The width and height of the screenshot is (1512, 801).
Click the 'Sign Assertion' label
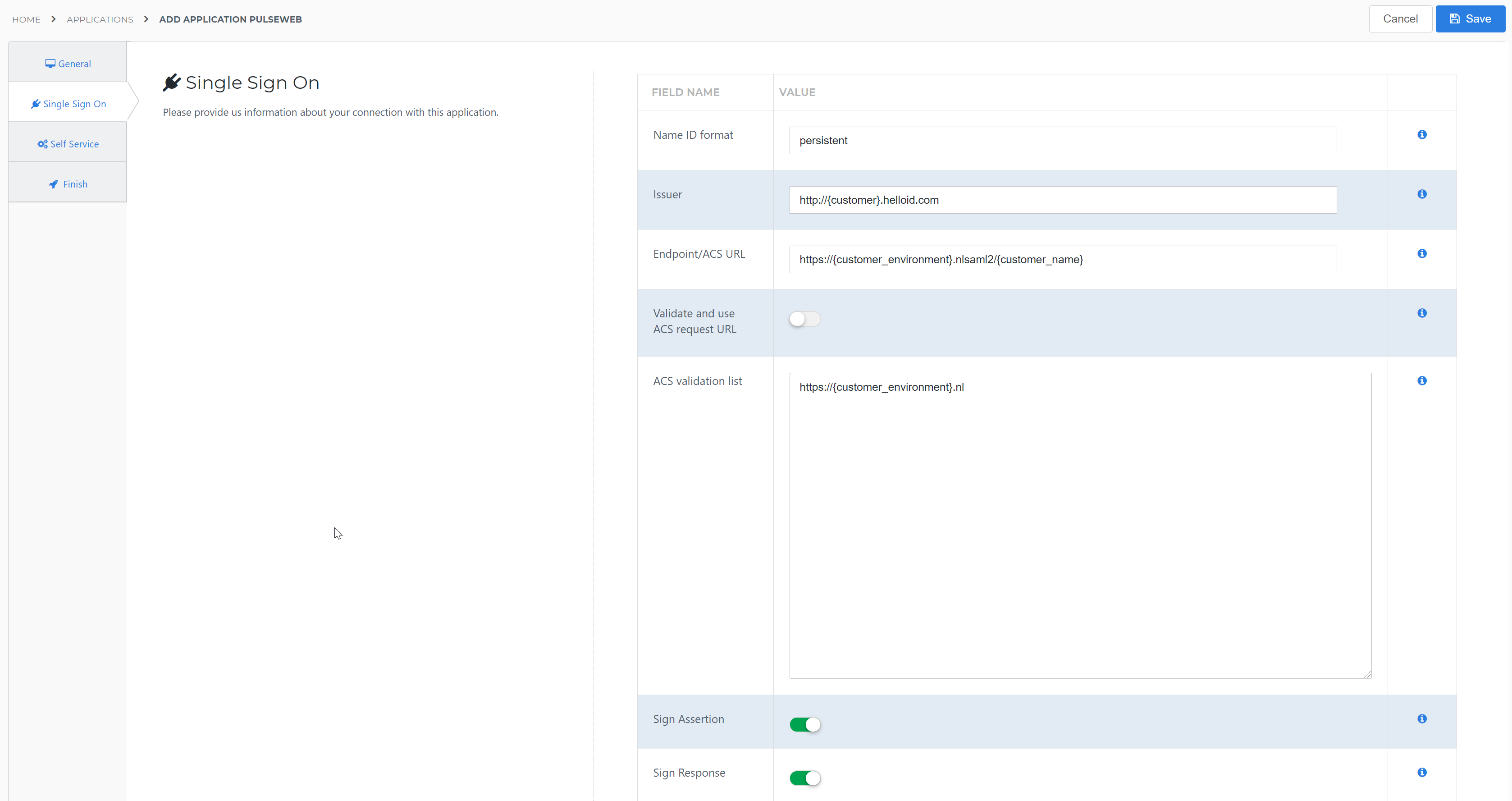pos(689,719)
